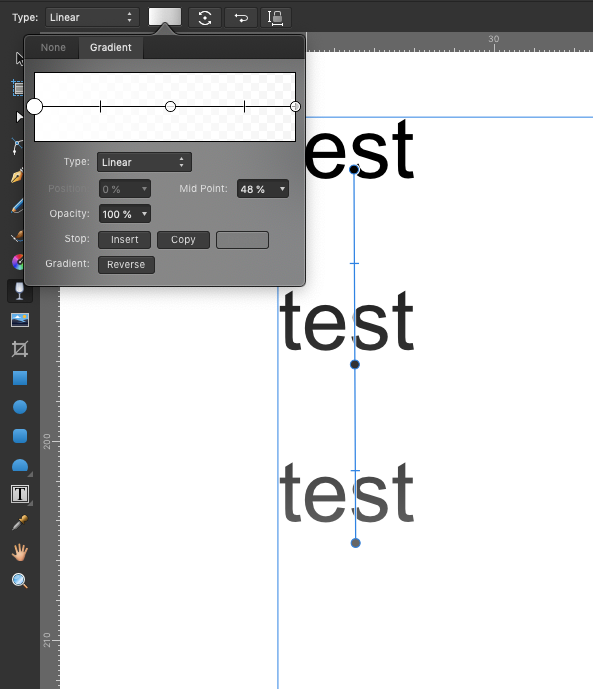Choose the Ellipse shape tool
Screen dimensions: 593x689
point(20,407)
